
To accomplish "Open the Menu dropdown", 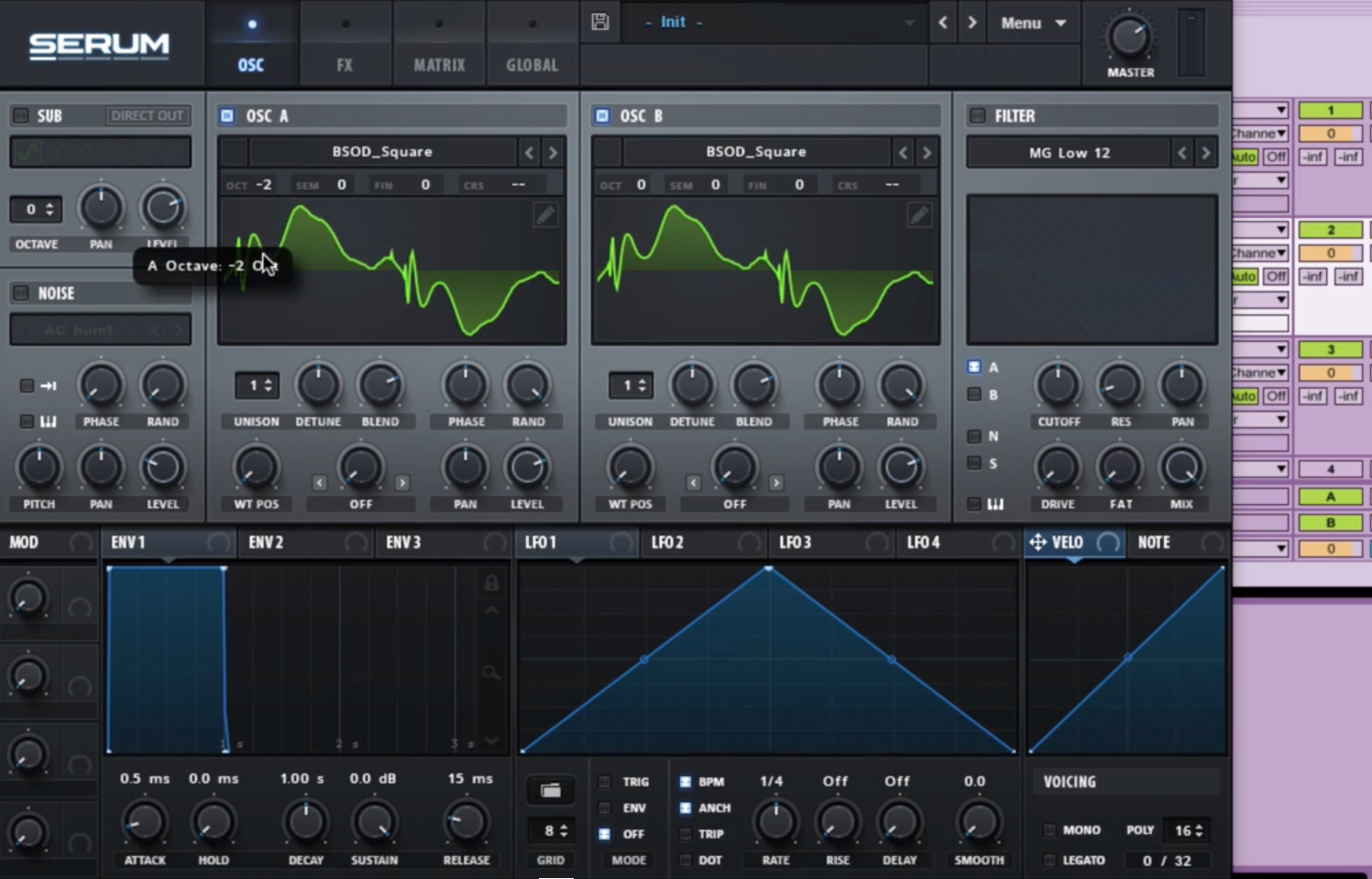I will (1033, 23).
